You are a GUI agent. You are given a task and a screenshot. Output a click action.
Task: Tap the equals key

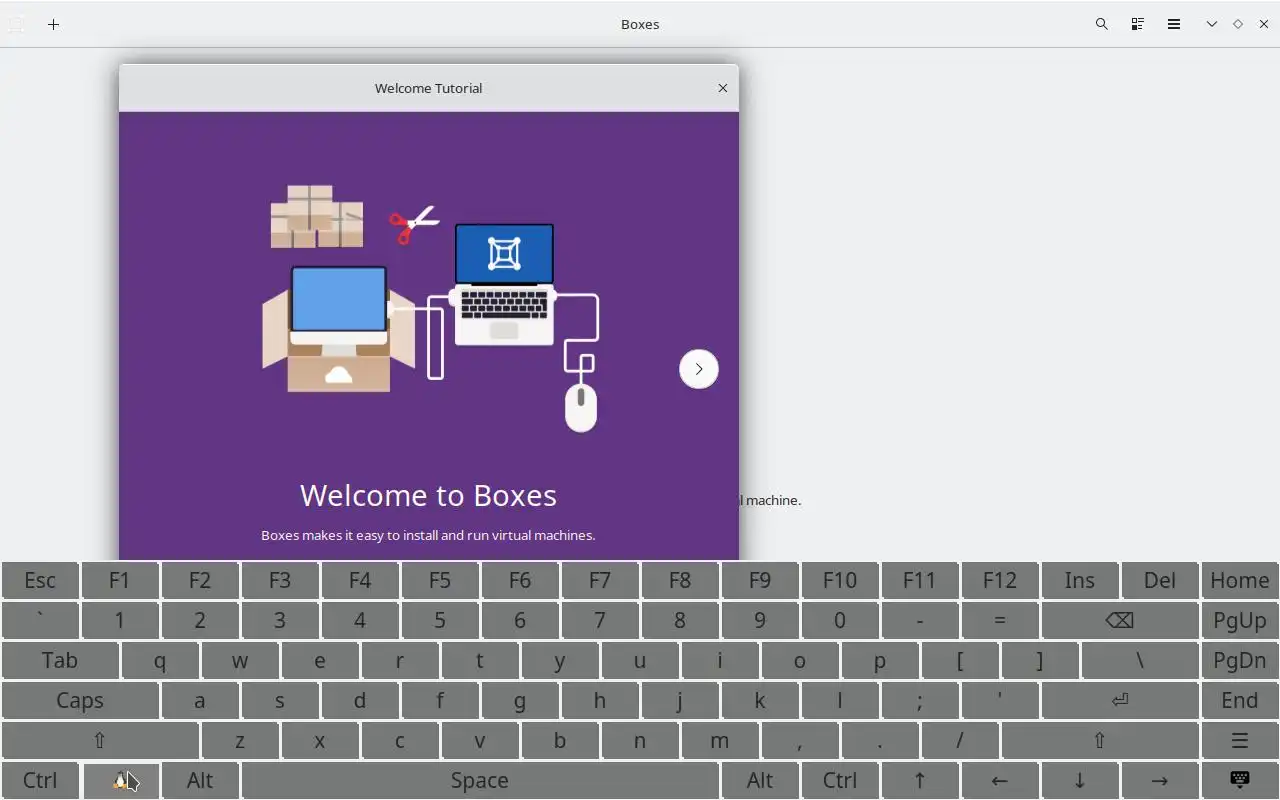(1000, 620)
